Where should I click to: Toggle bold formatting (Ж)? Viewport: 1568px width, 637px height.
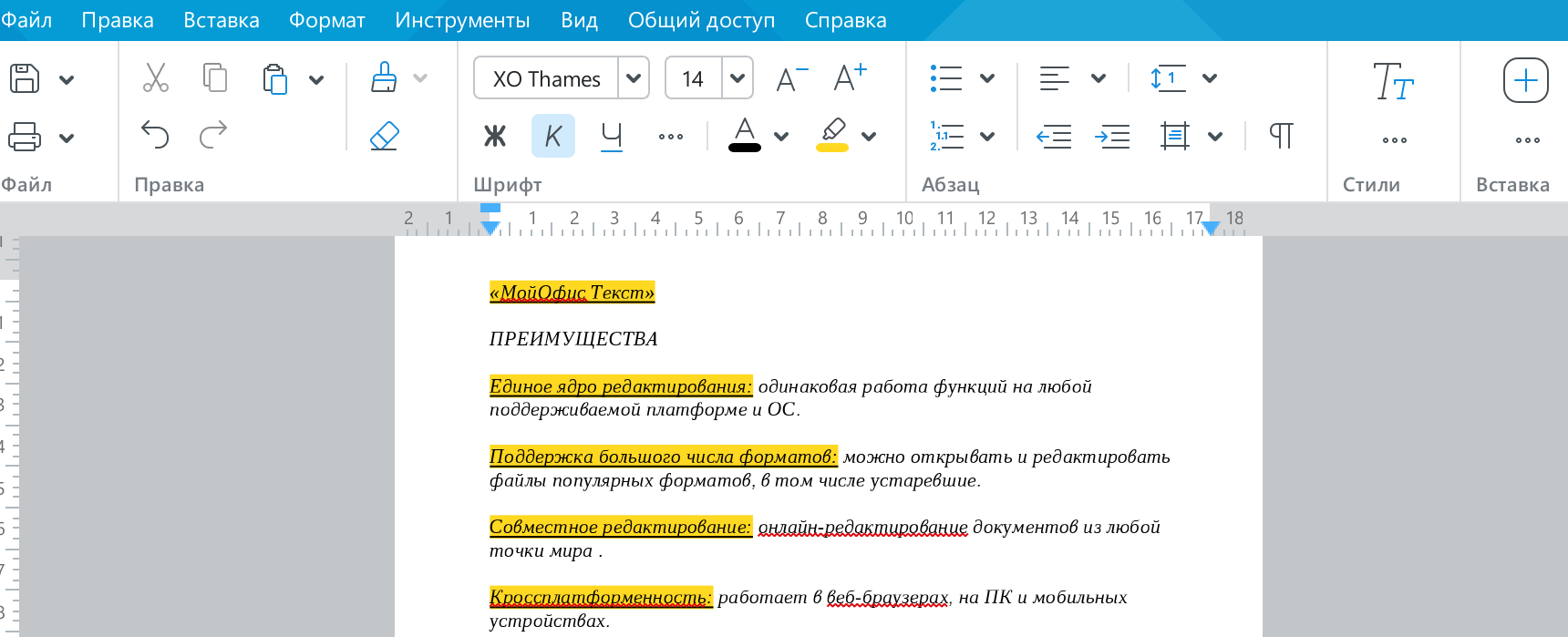[495, 136]
